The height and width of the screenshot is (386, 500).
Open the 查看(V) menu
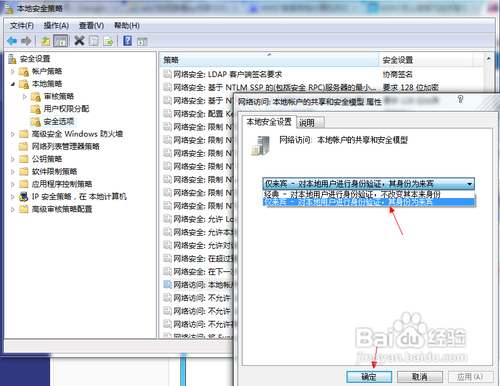pos(91,25)
